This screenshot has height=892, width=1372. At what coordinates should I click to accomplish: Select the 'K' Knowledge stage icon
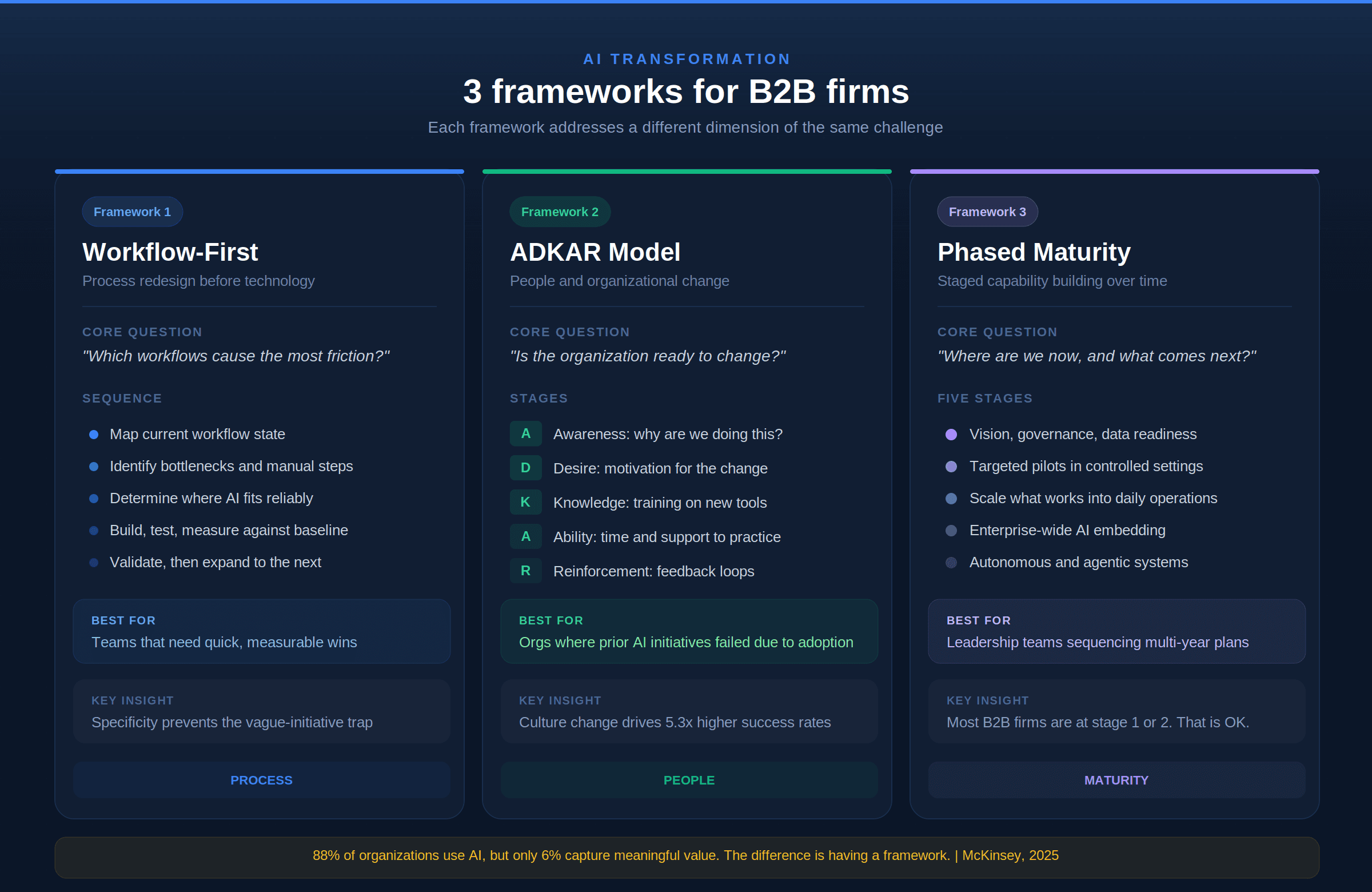coord(525,502)
